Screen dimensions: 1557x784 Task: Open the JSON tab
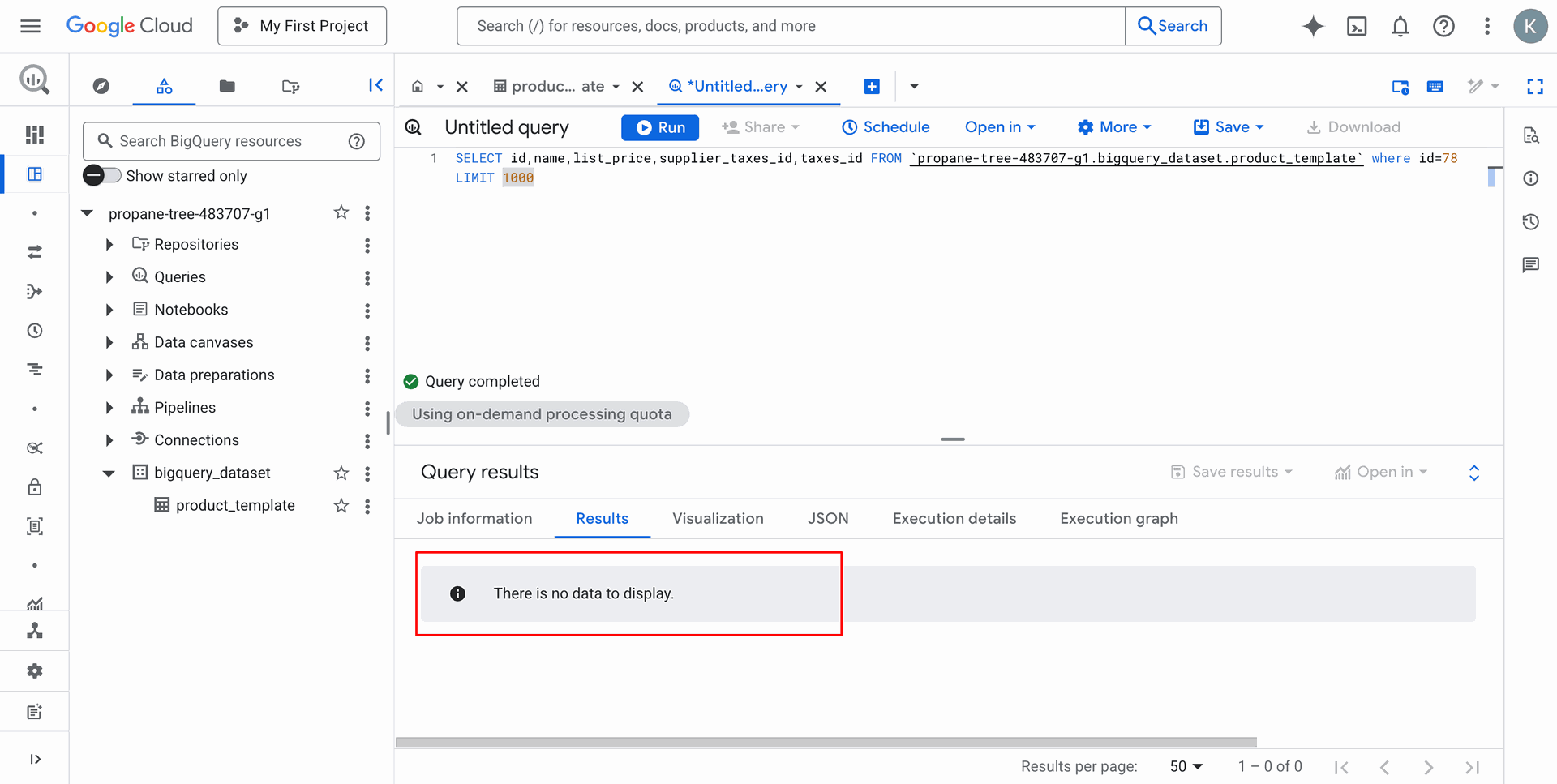click(828, 519)
